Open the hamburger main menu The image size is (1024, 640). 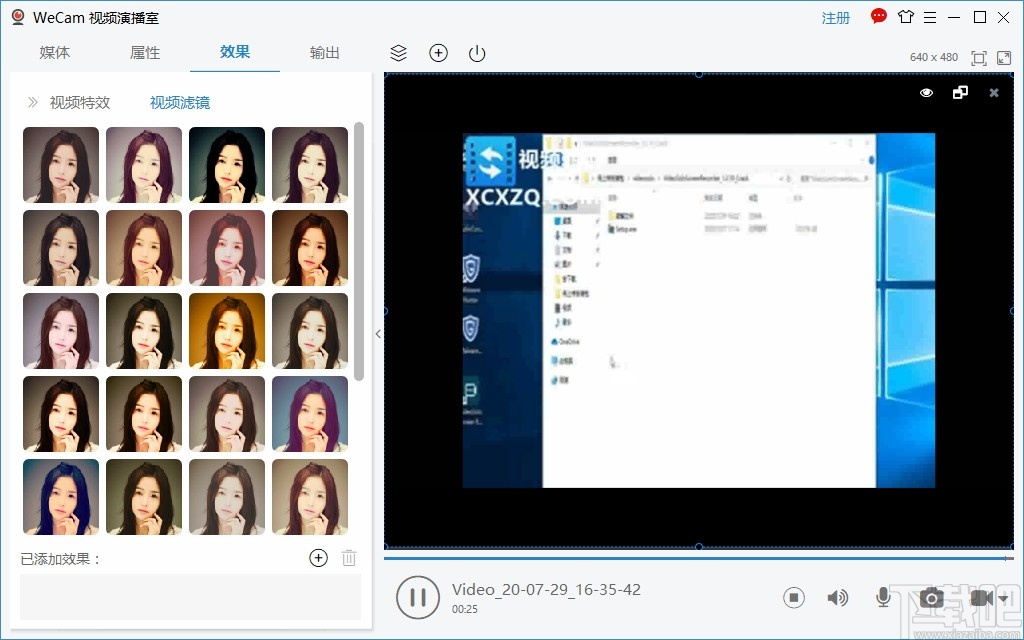[931, 17]
